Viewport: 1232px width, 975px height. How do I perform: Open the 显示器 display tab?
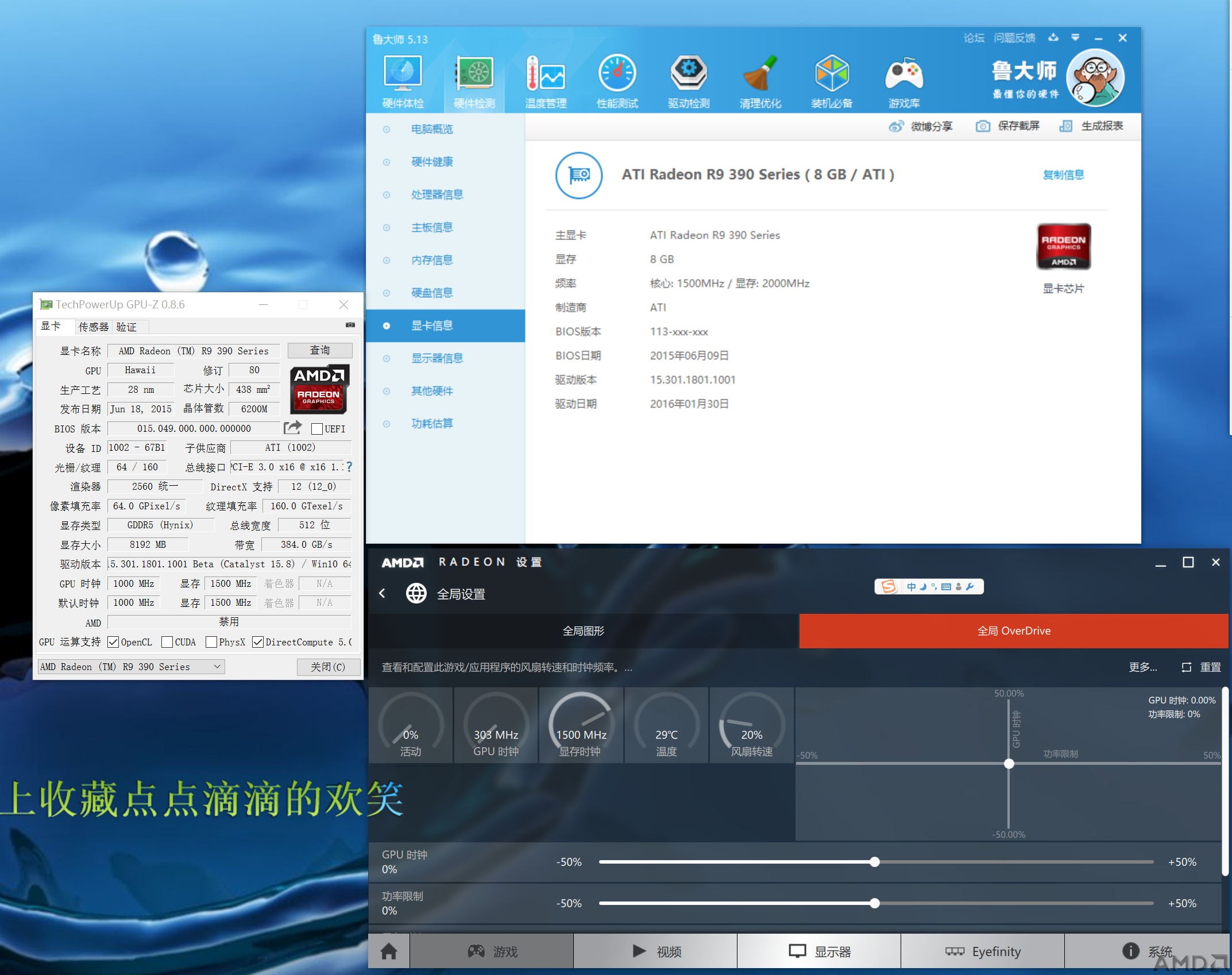click(x=819, y=951)
